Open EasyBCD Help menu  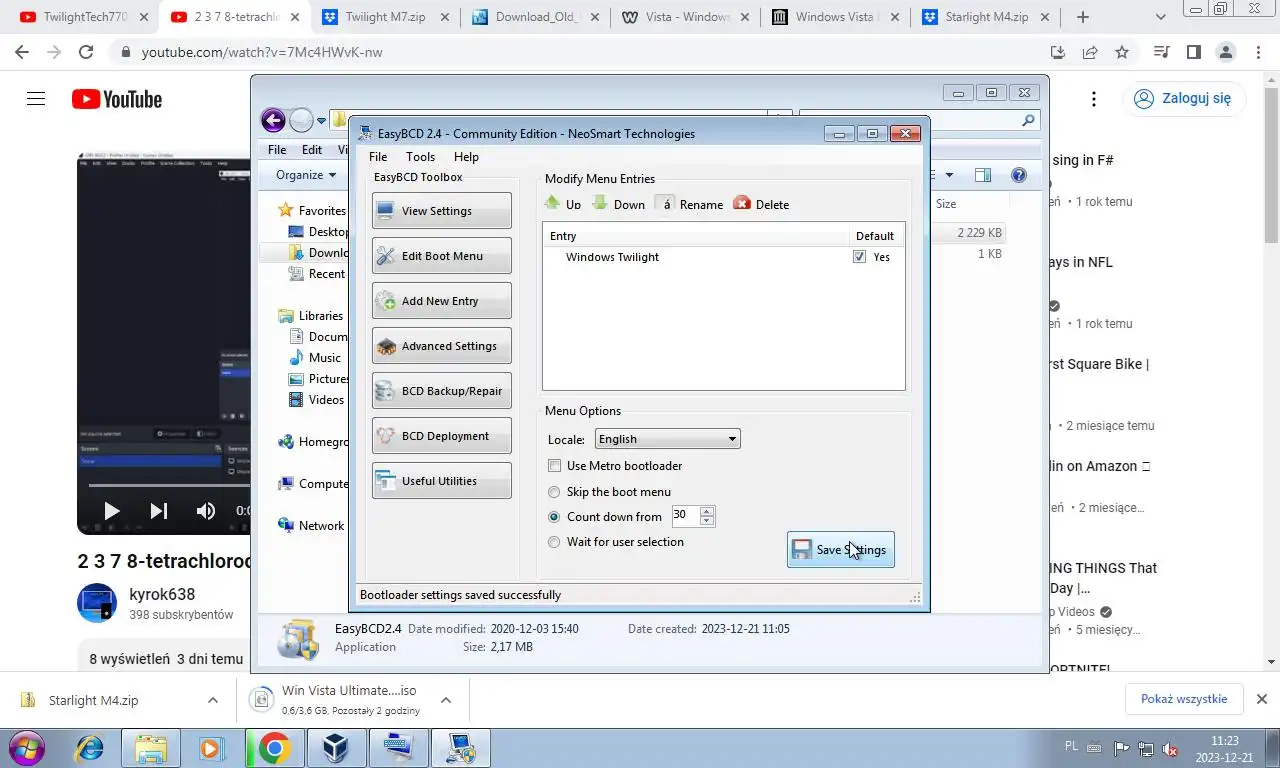click(466, 157)
